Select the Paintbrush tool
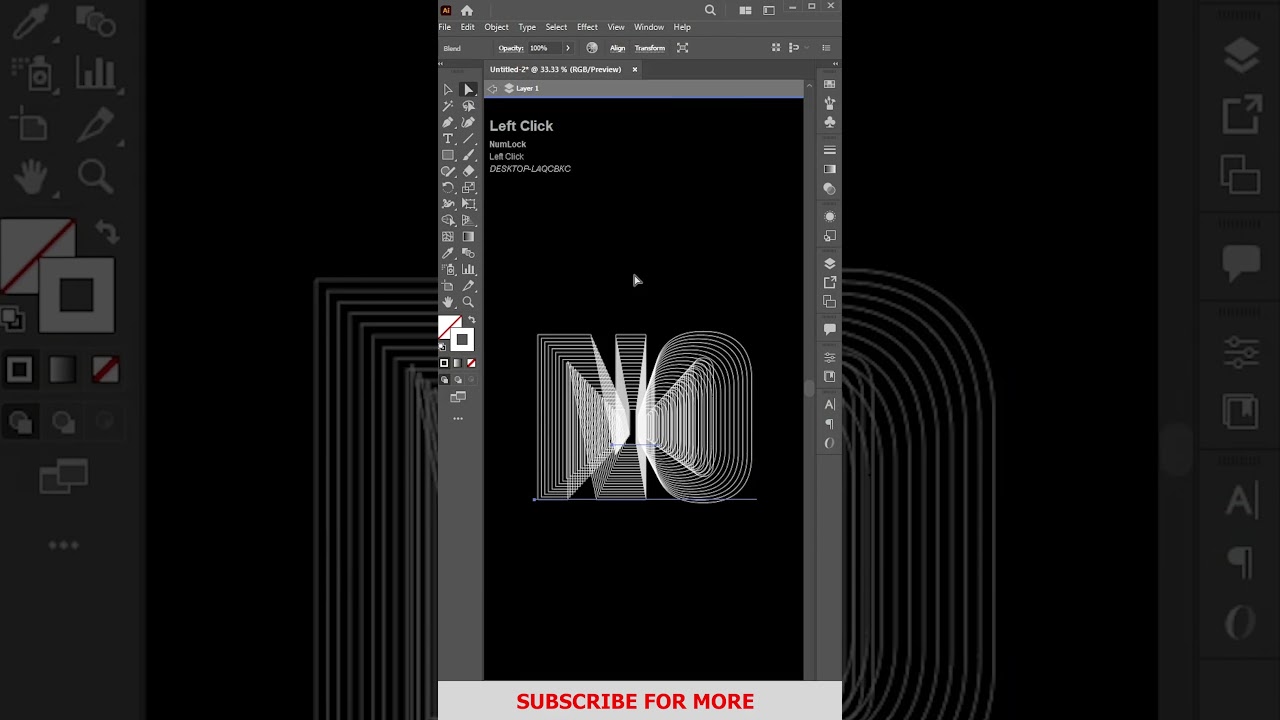The image size is (1280, 720). tap(468, 155)
